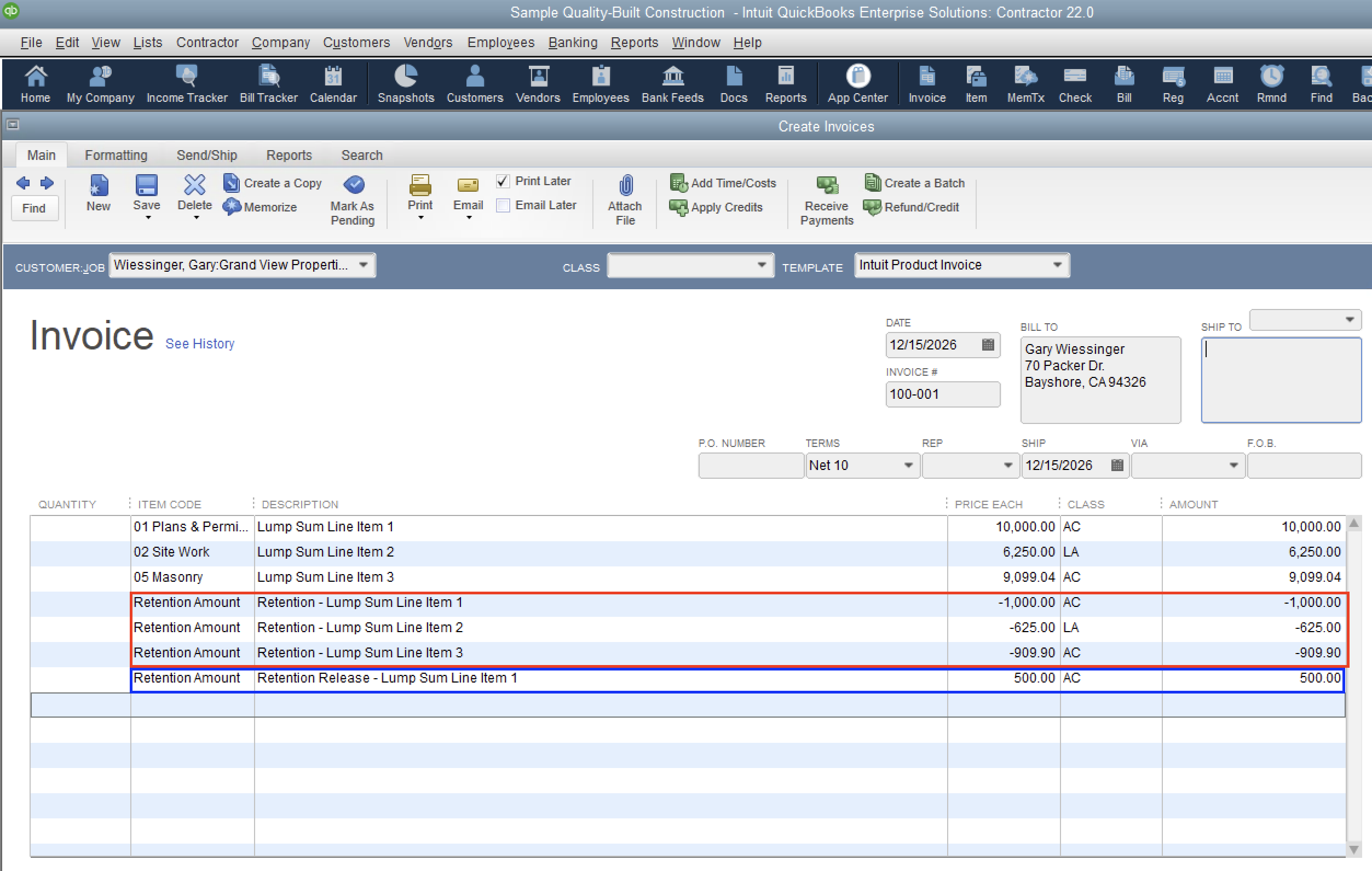Open the Date field calendar picker
The image size is (1372, 871).
988,345
